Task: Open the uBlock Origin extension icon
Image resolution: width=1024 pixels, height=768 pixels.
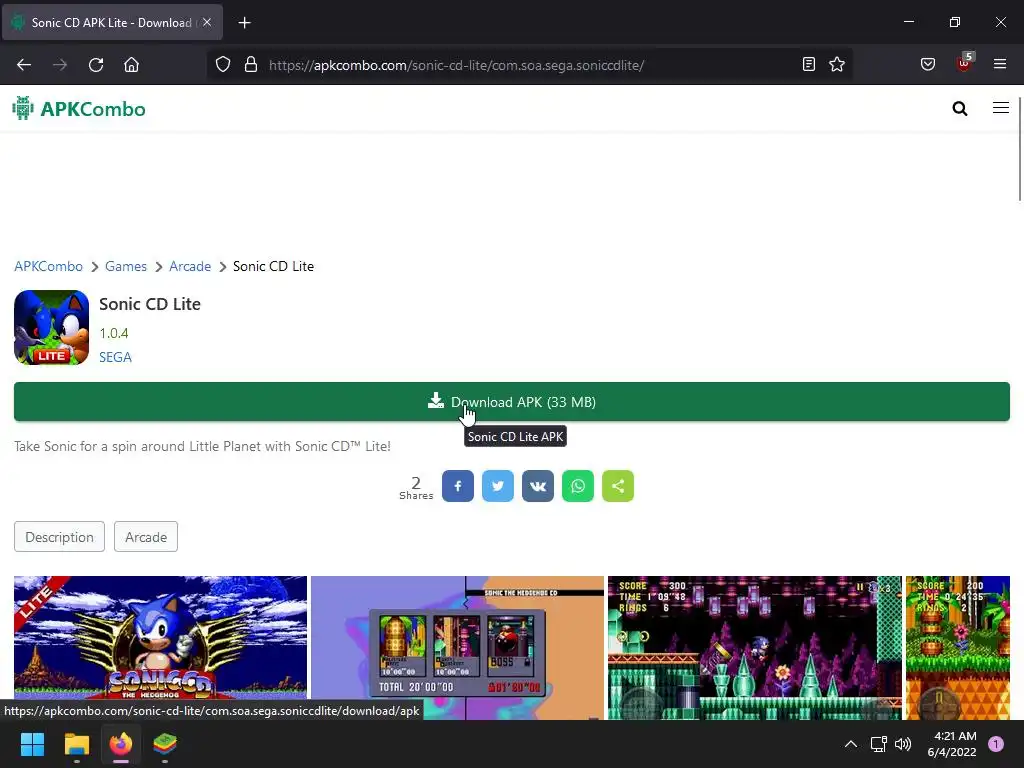Action: (965, 63)
